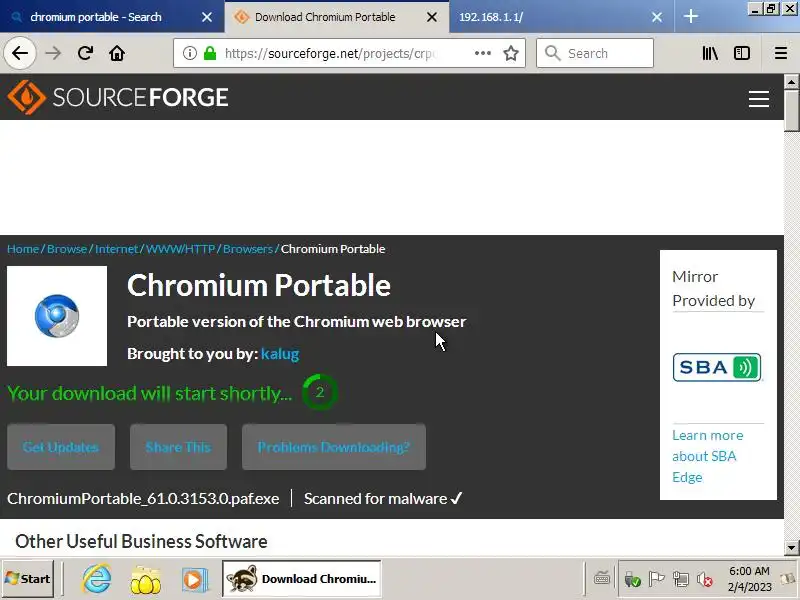Follow the Browse breadcrumb link
This screenshot has height=600, width=800.
pos(67,249)
